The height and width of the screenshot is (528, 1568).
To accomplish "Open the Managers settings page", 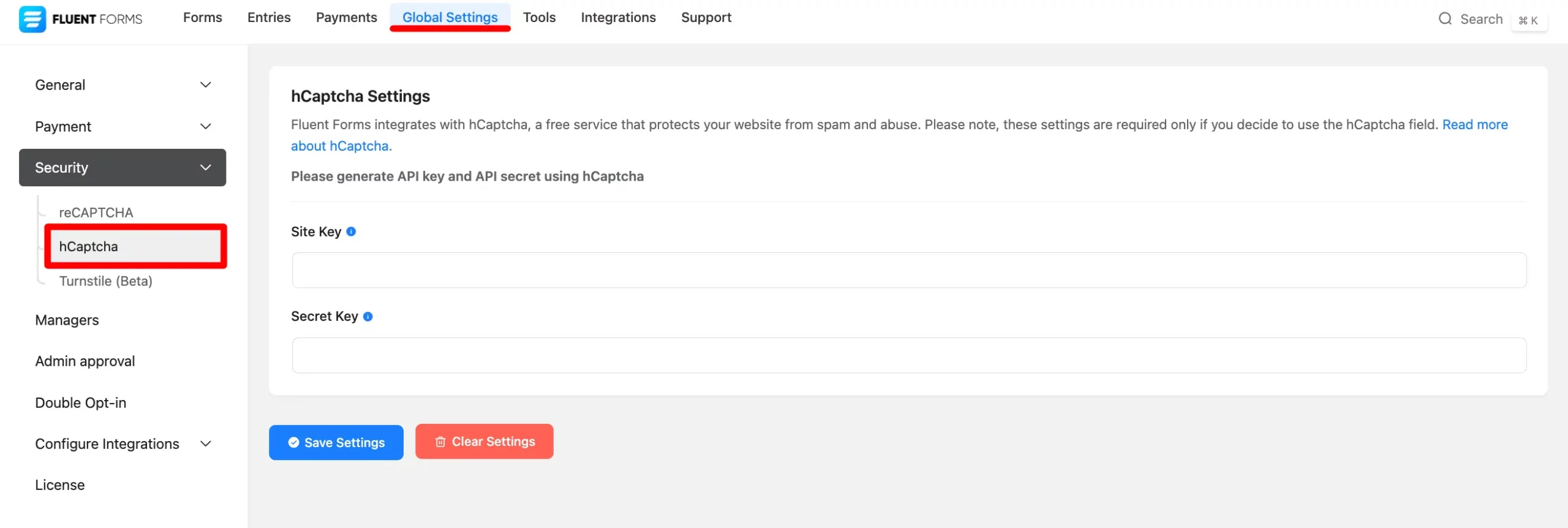I will tap(67, 320).
